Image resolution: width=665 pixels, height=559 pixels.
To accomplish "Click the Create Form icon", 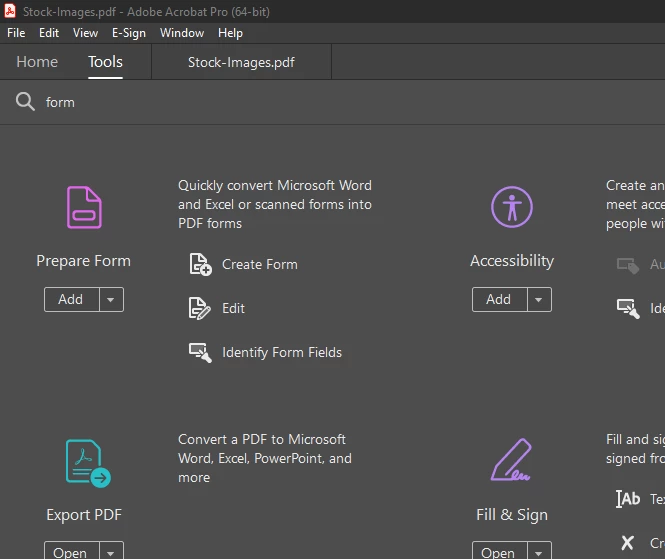I will [x=200, y=264].
